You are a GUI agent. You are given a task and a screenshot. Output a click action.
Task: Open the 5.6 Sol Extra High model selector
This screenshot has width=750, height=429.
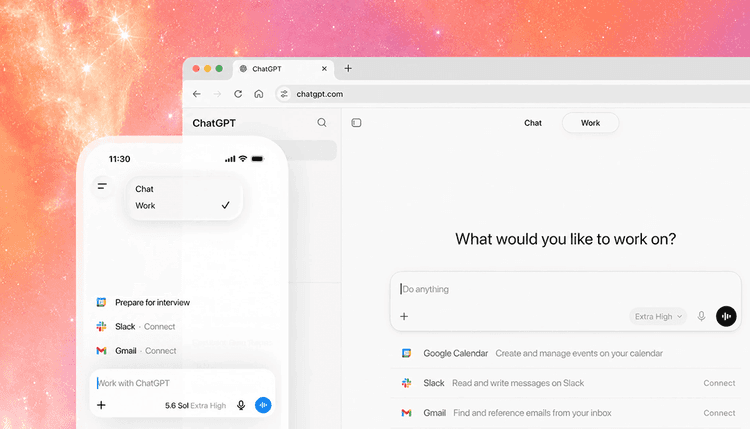click(x=195, y=406)
